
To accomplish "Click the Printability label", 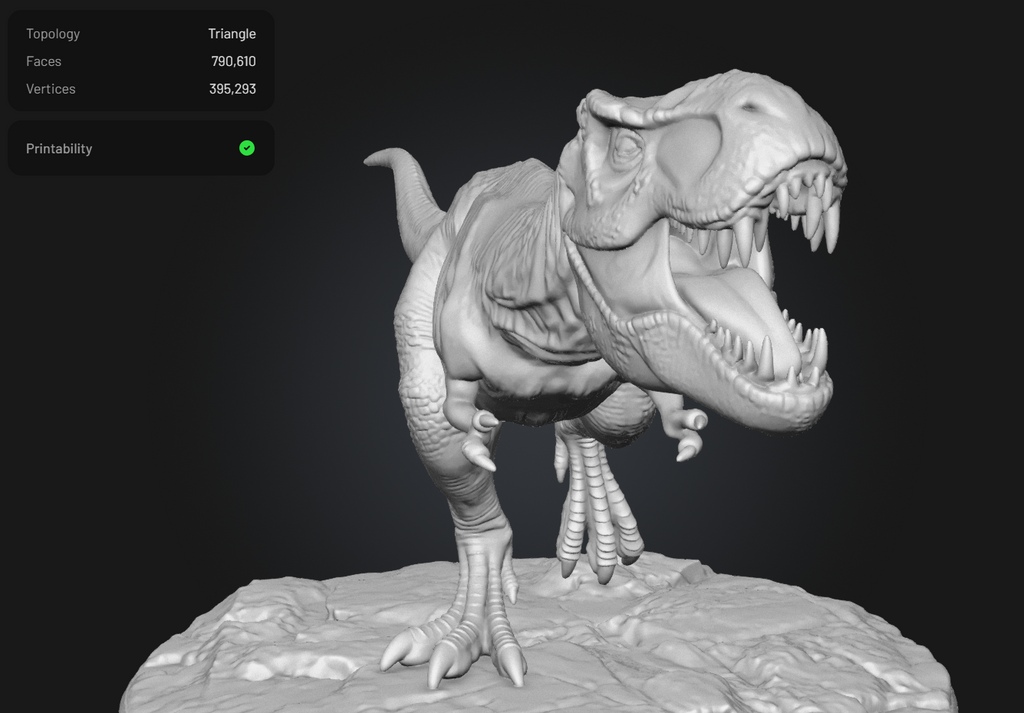I will pyautogui.click(x=59, y=149).
